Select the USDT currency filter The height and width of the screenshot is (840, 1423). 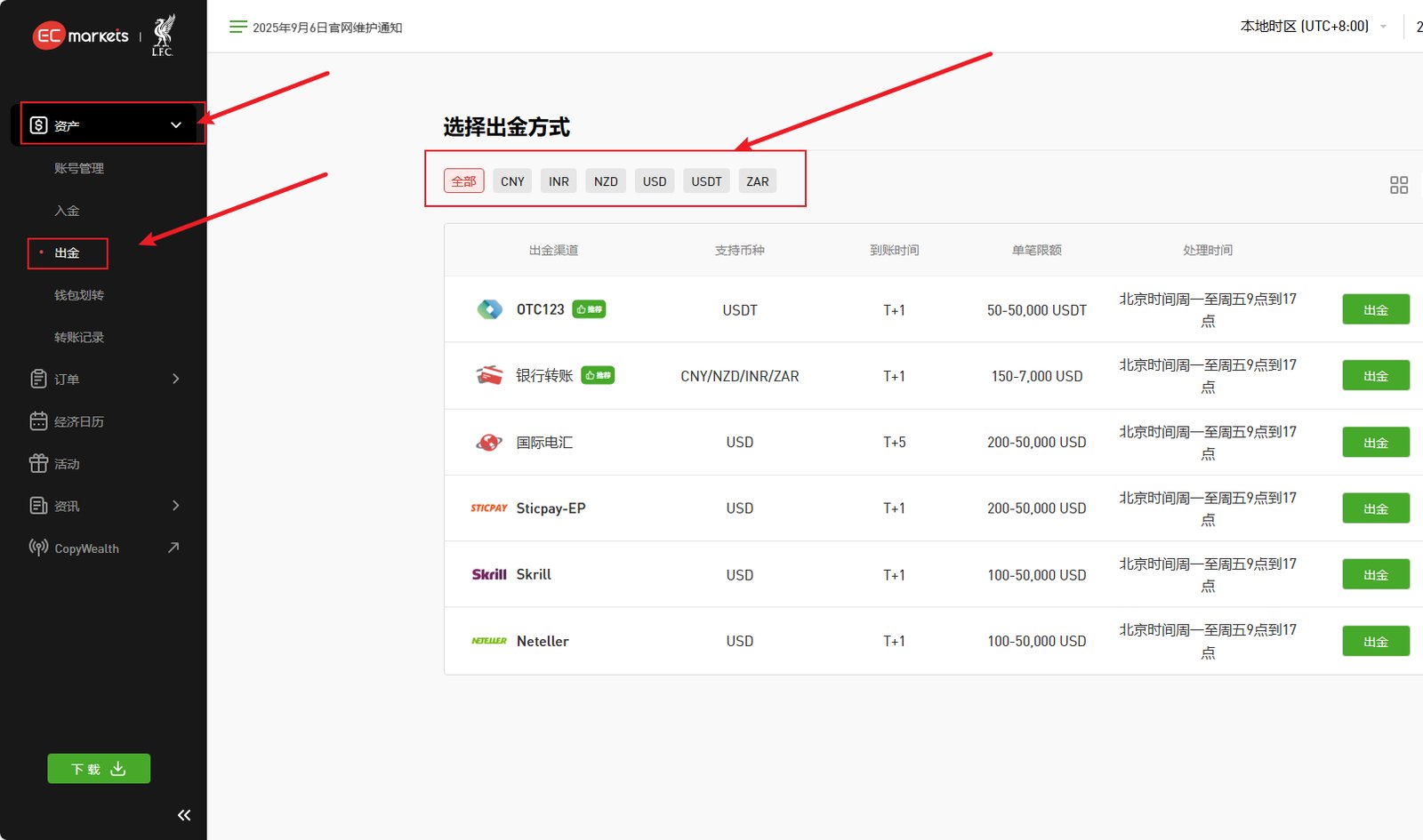(705, 180)
